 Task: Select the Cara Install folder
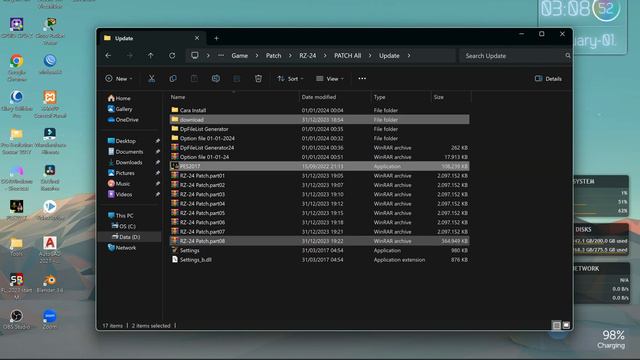pyautogui.click(x=319, y=110)
